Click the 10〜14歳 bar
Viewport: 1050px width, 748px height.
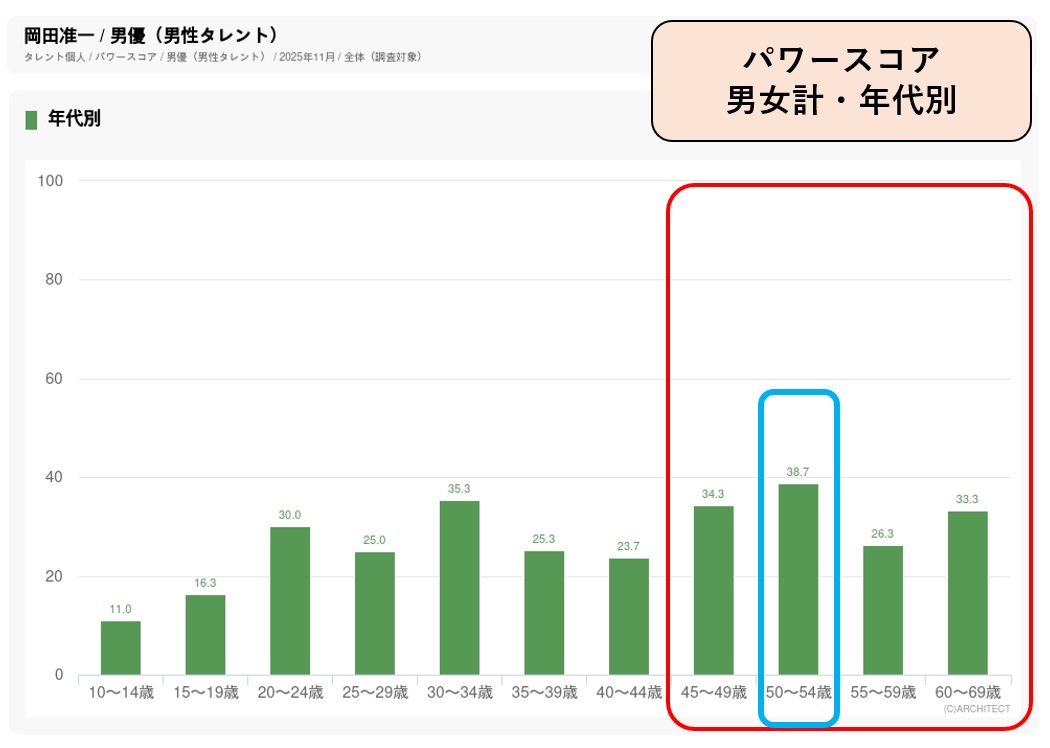click(x=120, y=648)
